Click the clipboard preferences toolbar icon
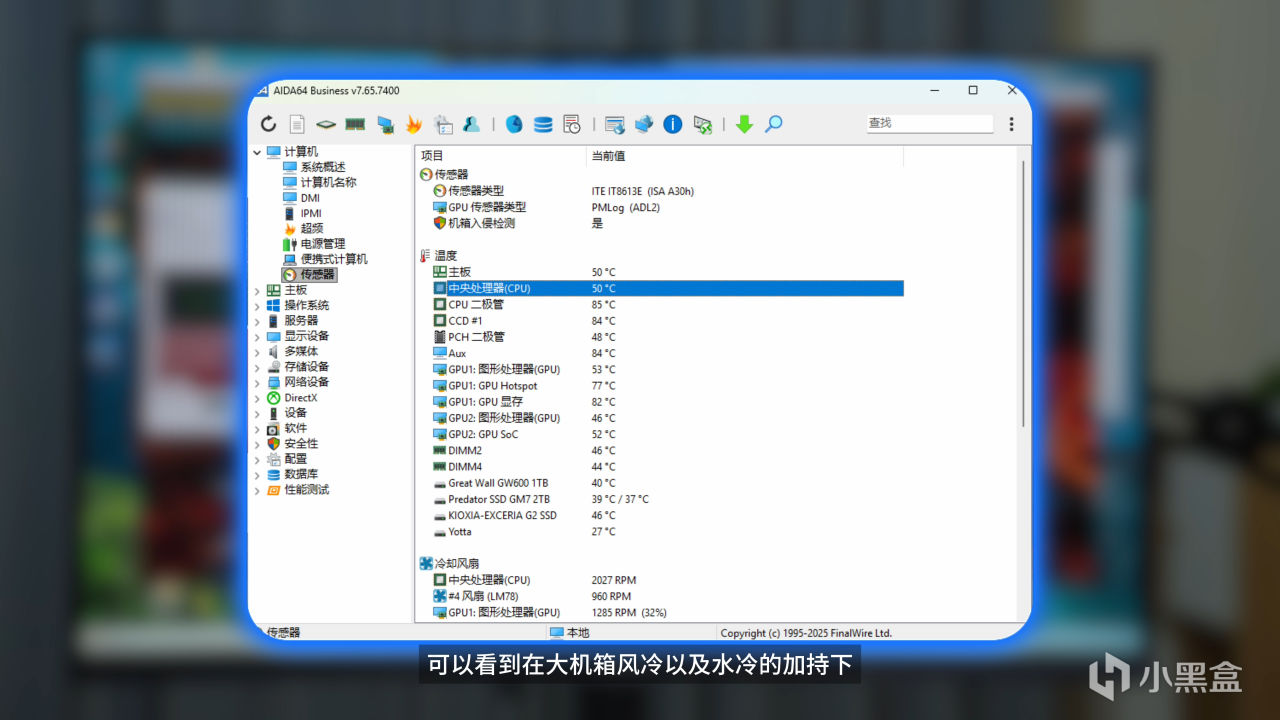Viewport: 1280px width, 720px height. [x=443, y=124]
